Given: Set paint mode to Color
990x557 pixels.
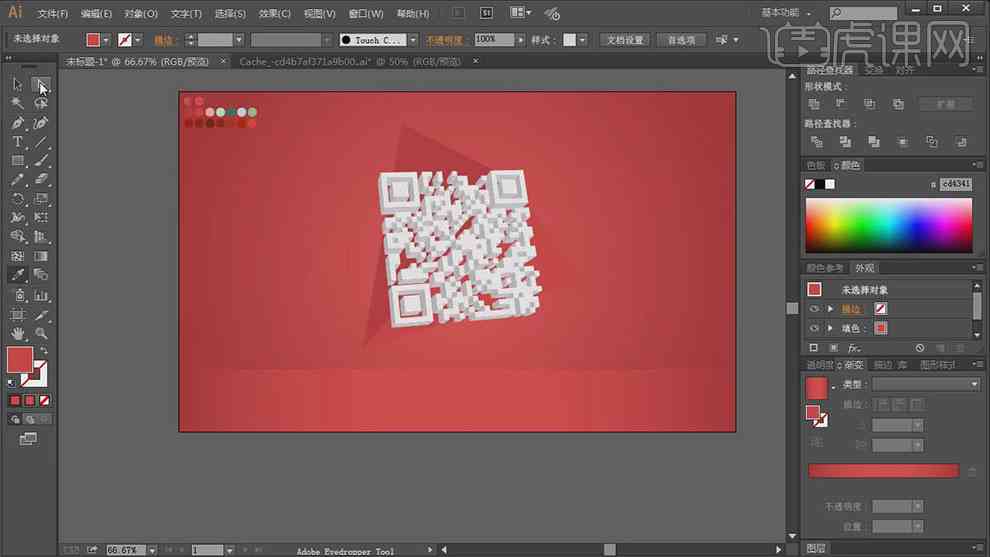Looking at the screenshot, I should click(x=15, y=400).
